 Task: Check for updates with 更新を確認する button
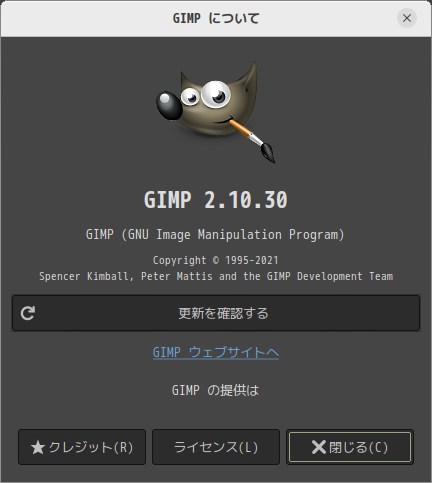[x=216, y=313]
